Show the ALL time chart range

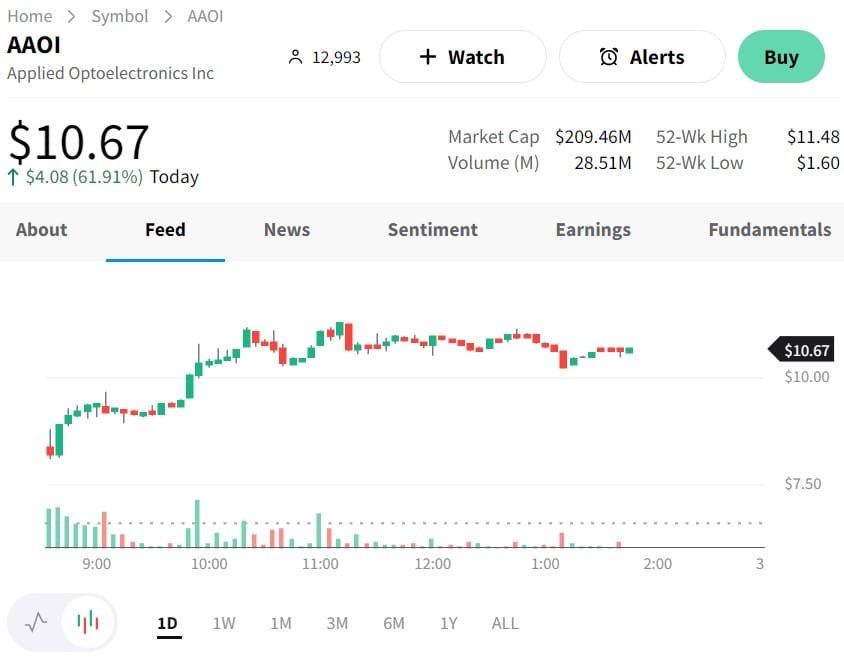(505, 623)
